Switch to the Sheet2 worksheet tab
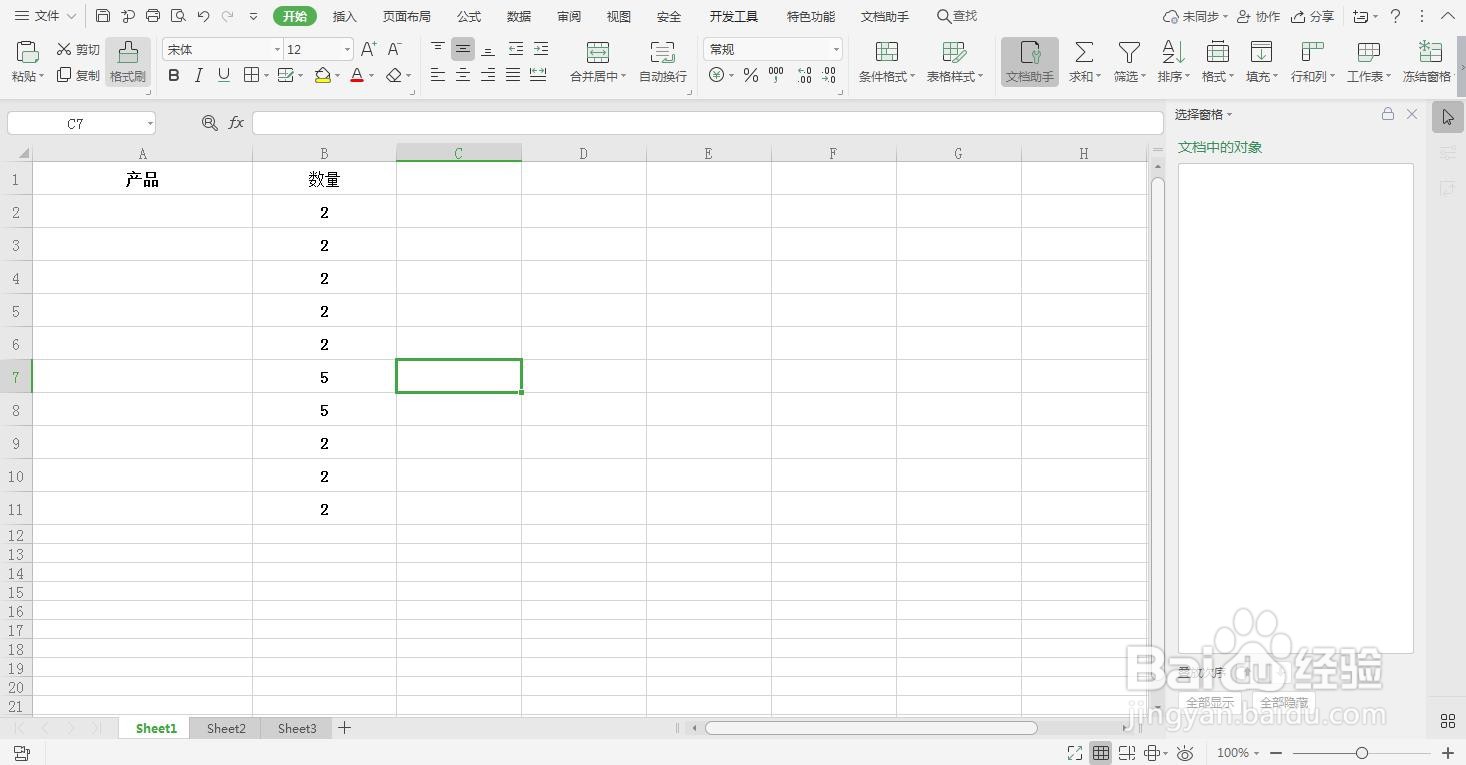The height and width of the screenshot is (765, 1466). click(x=226, y=728)
